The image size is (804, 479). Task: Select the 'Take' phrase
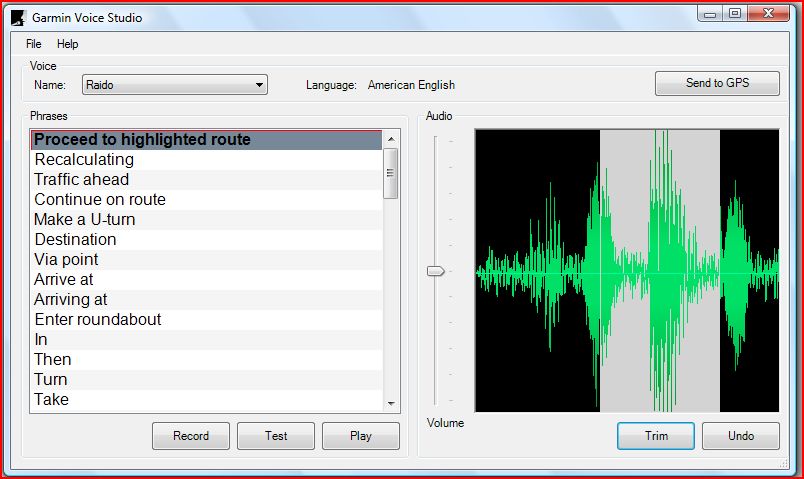206,400
